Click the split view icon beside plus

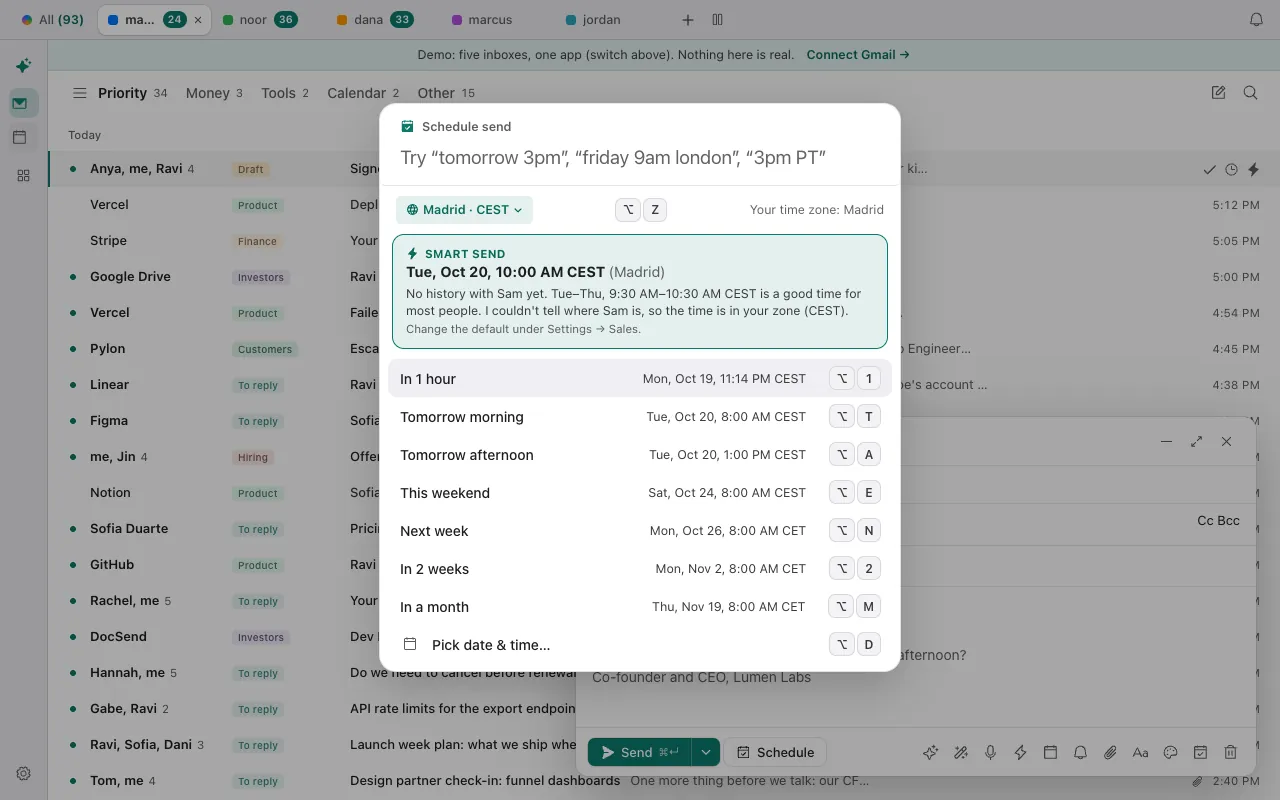click(x=717, y=20)
